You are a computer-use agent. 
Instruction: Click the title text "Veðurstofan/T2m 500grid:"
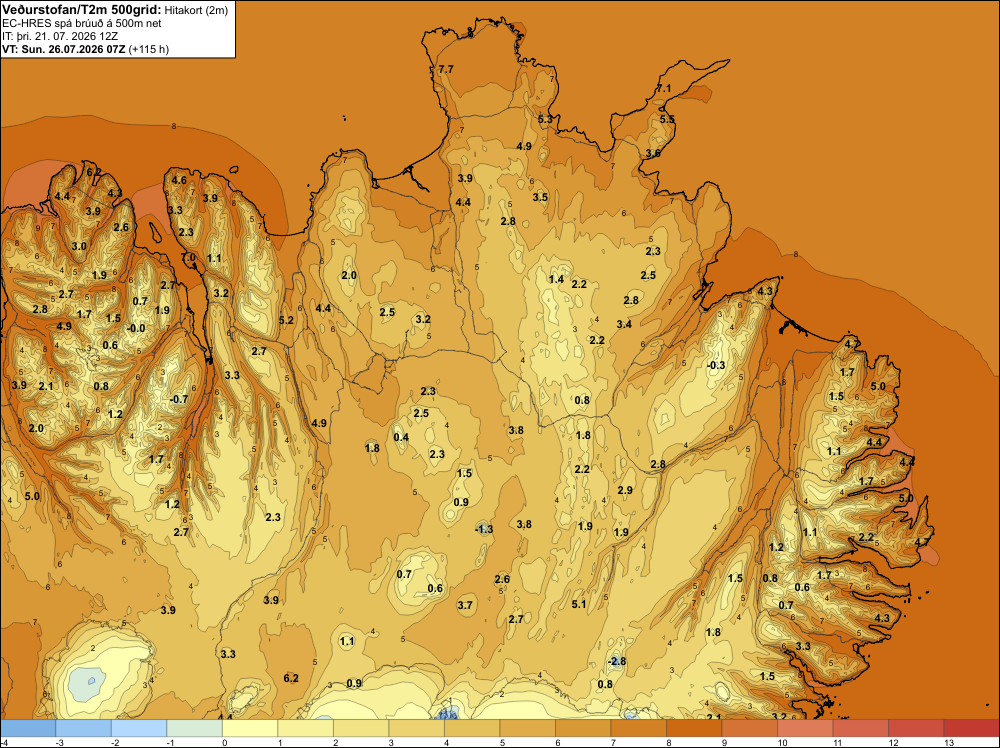coord(82,10)
